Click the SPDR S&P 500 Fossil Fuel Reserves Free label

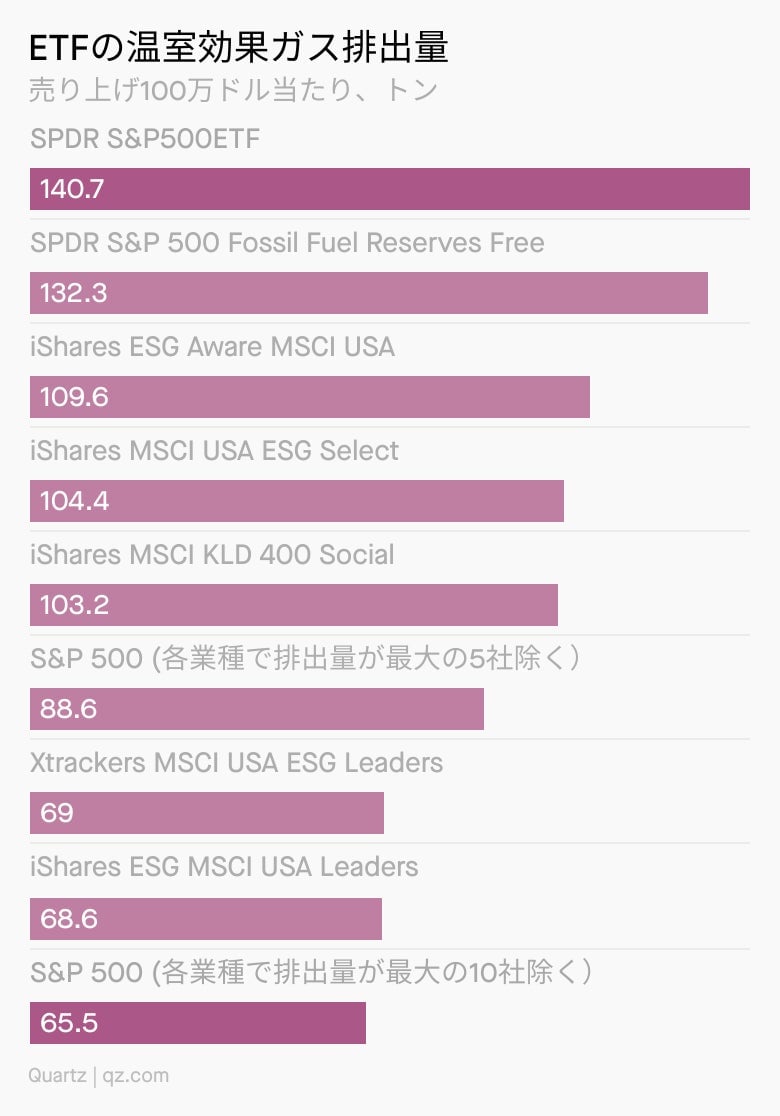287,243
